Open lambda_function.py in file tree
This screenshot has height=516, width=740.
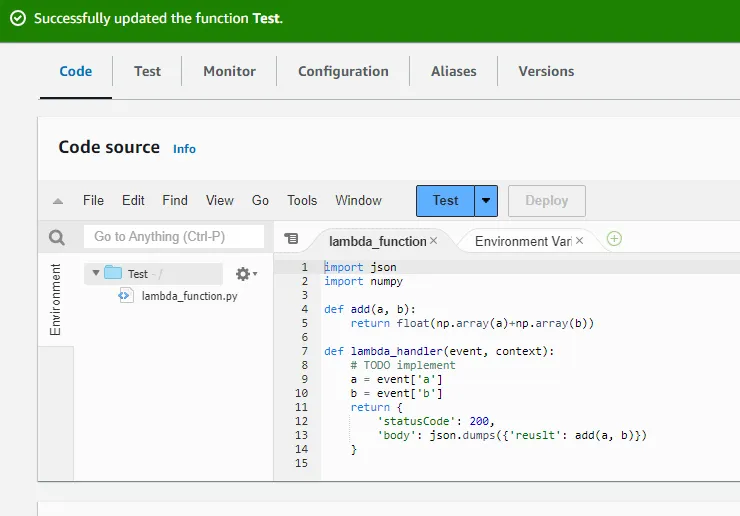[189, 296]
